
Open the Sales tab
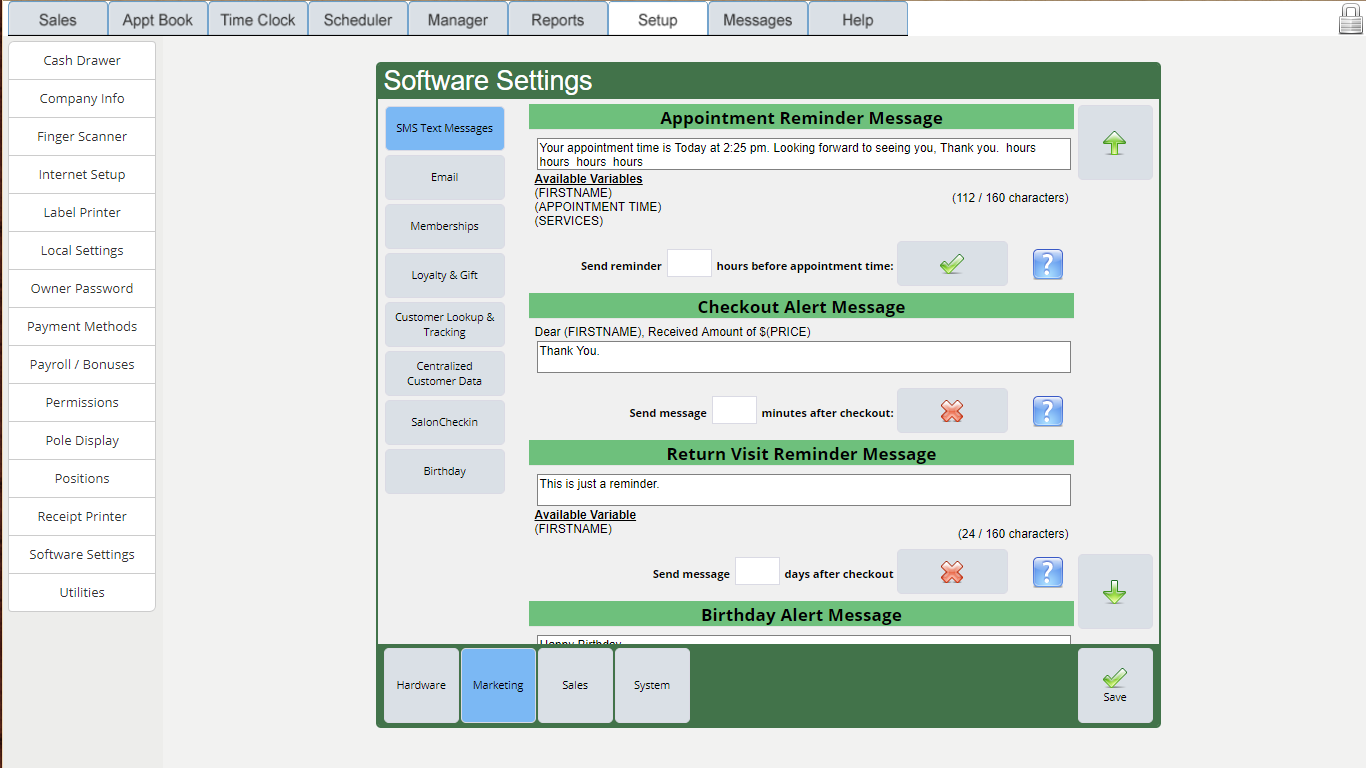pyautogui.click(x=57, y=19)
